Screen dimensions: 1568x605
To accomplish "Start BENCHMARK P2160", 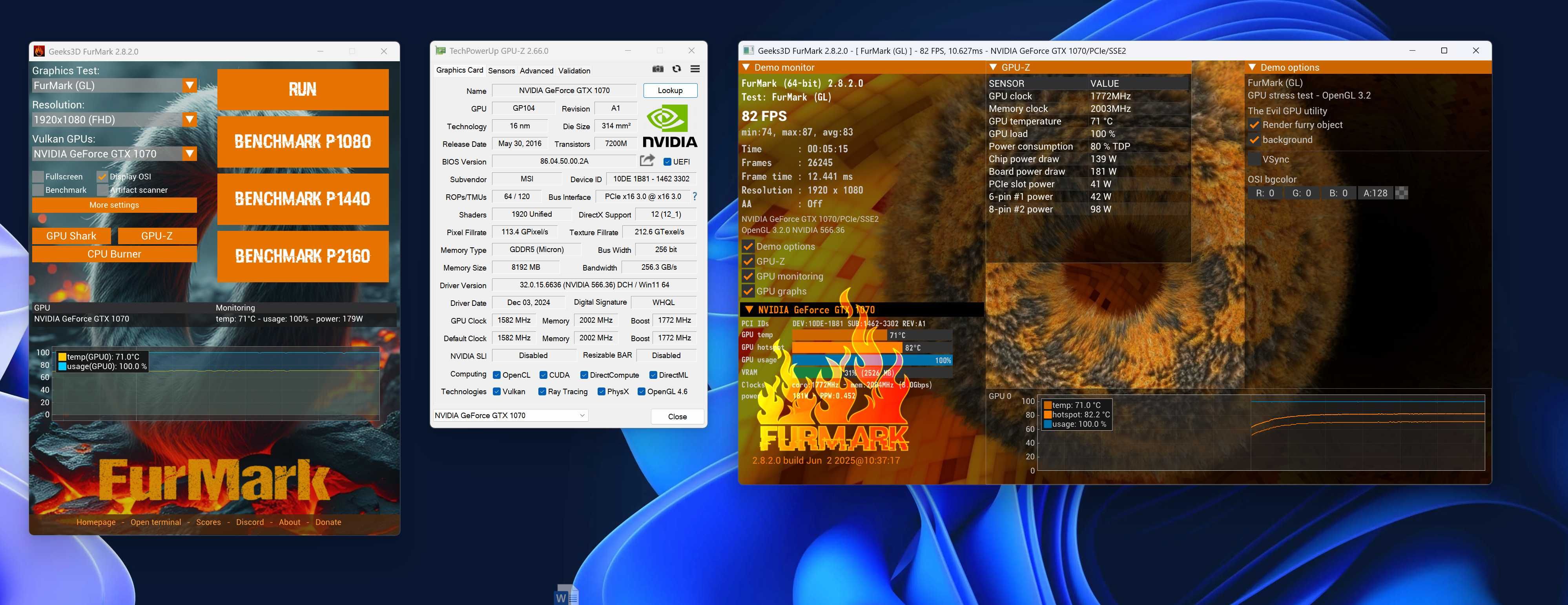I will [x=303, y=256].
